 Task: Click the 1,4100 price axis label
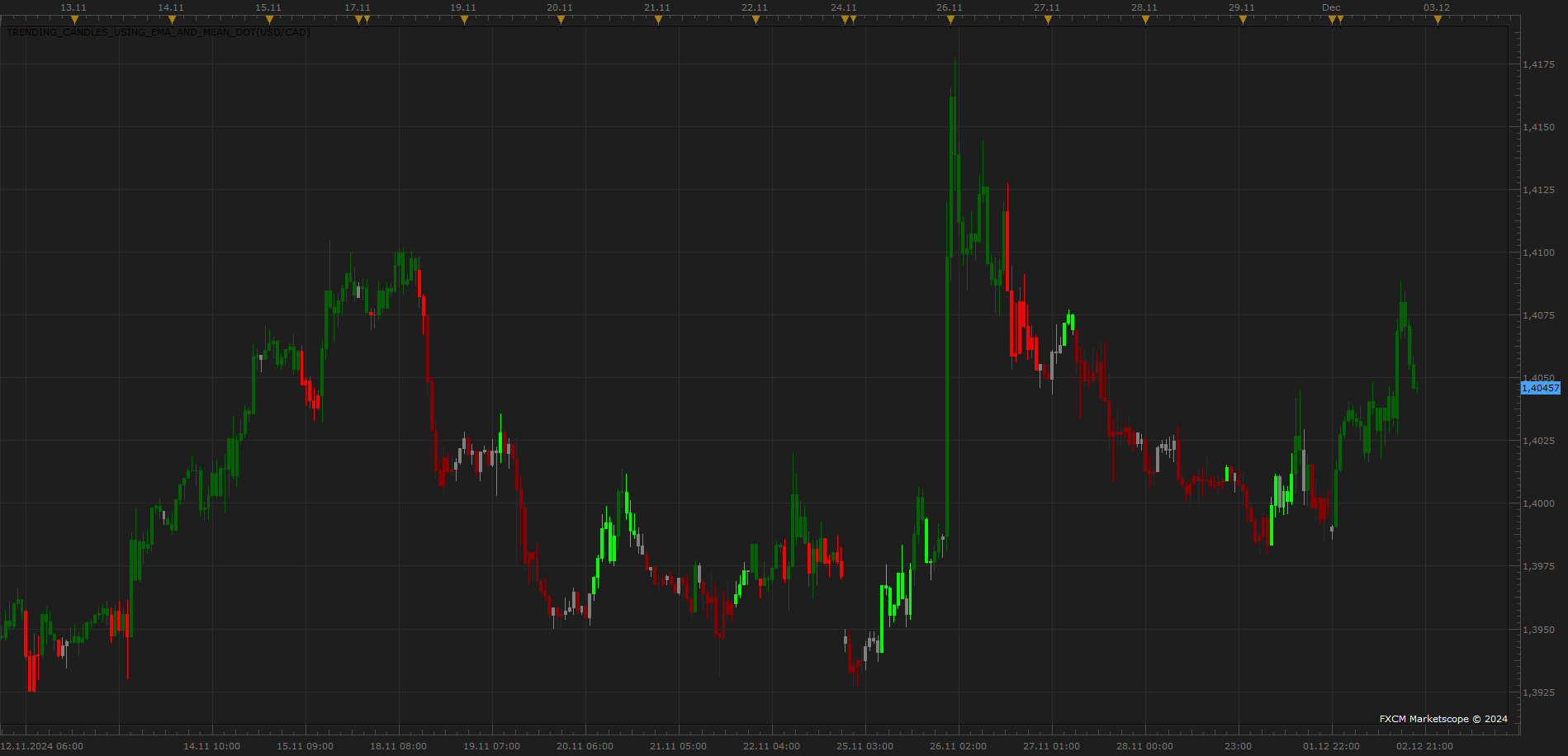[1538, 253]
